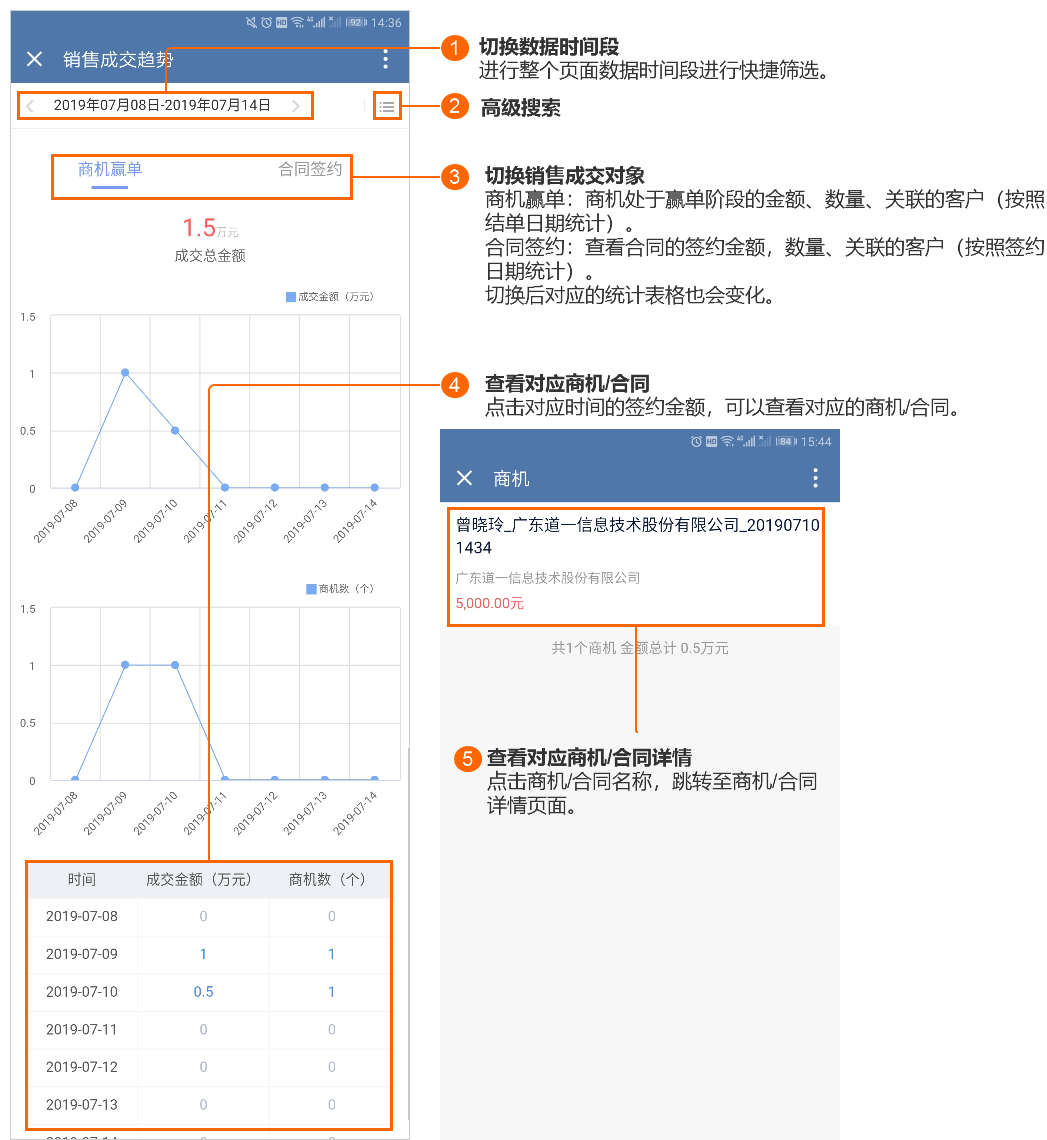
Task: Click 2019-07-10 data point on 商机数 chart
Action: (175, 665)
